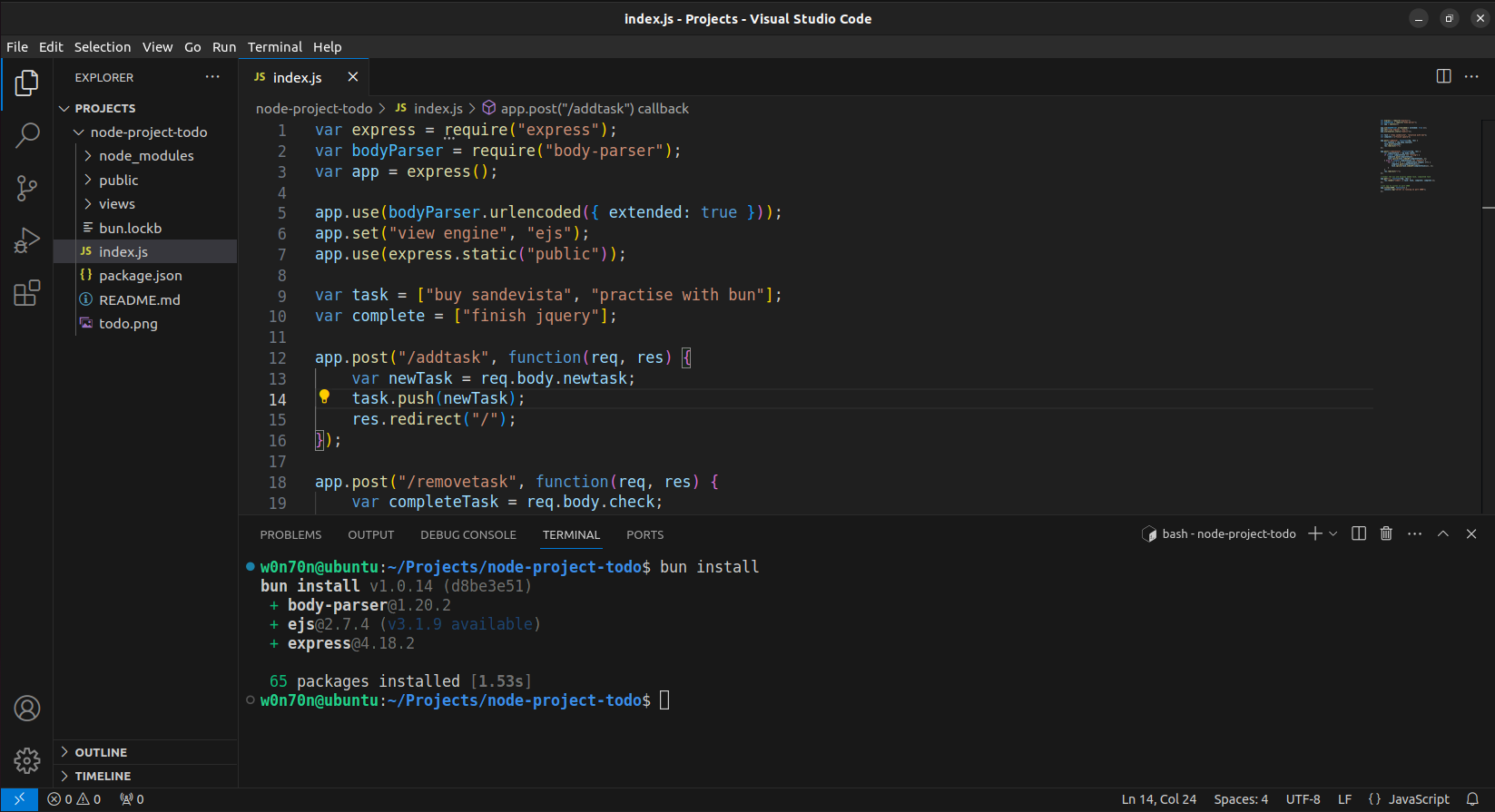This screenshot has height=812, width=1495.
Task: Click the lightbulb code action on line 14
Action: point(324,396)
